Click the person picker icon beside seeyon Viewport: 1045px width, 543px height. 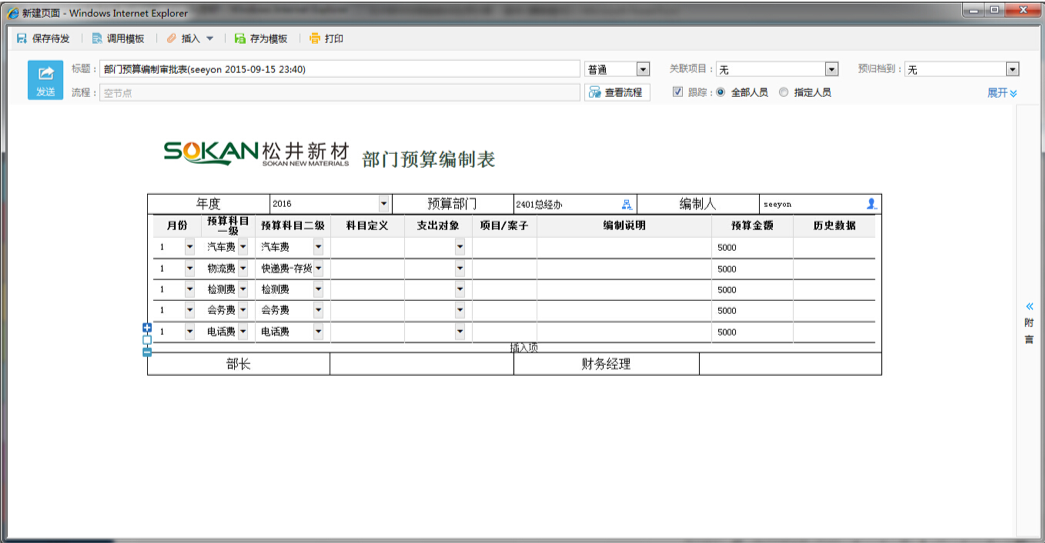871,204
